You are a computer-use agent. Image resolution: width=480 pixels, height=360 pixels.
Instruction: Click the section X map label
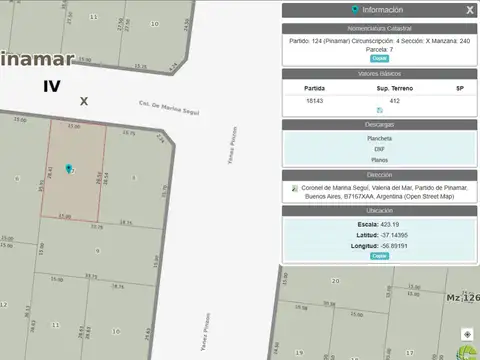click(x=84, y=101)
